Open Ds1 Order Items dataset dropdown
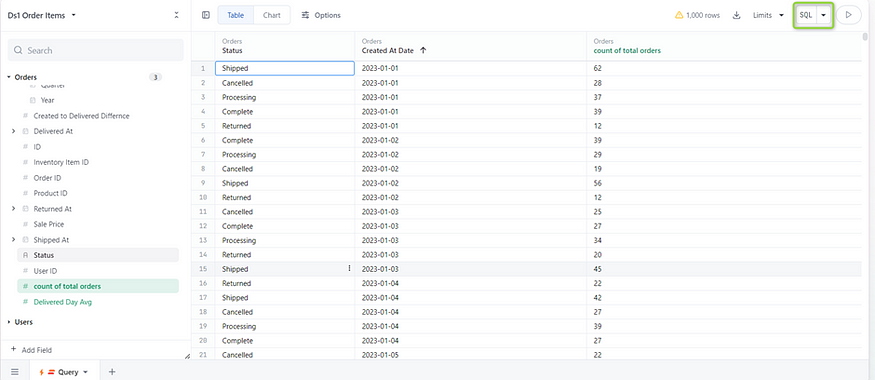 click(x=42, y=15)
